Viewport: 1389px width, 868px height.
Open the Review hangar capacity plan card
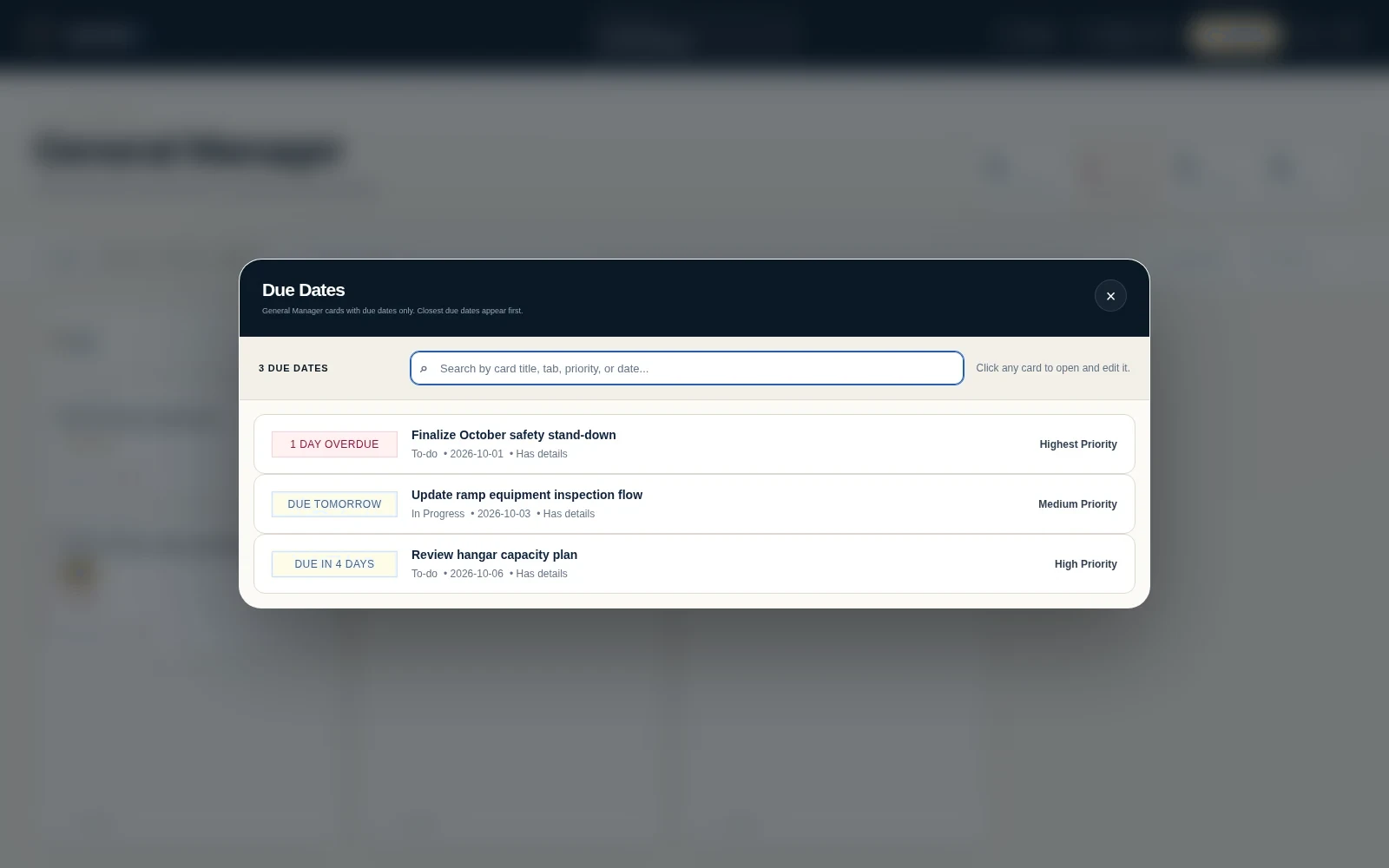[694, 563]
